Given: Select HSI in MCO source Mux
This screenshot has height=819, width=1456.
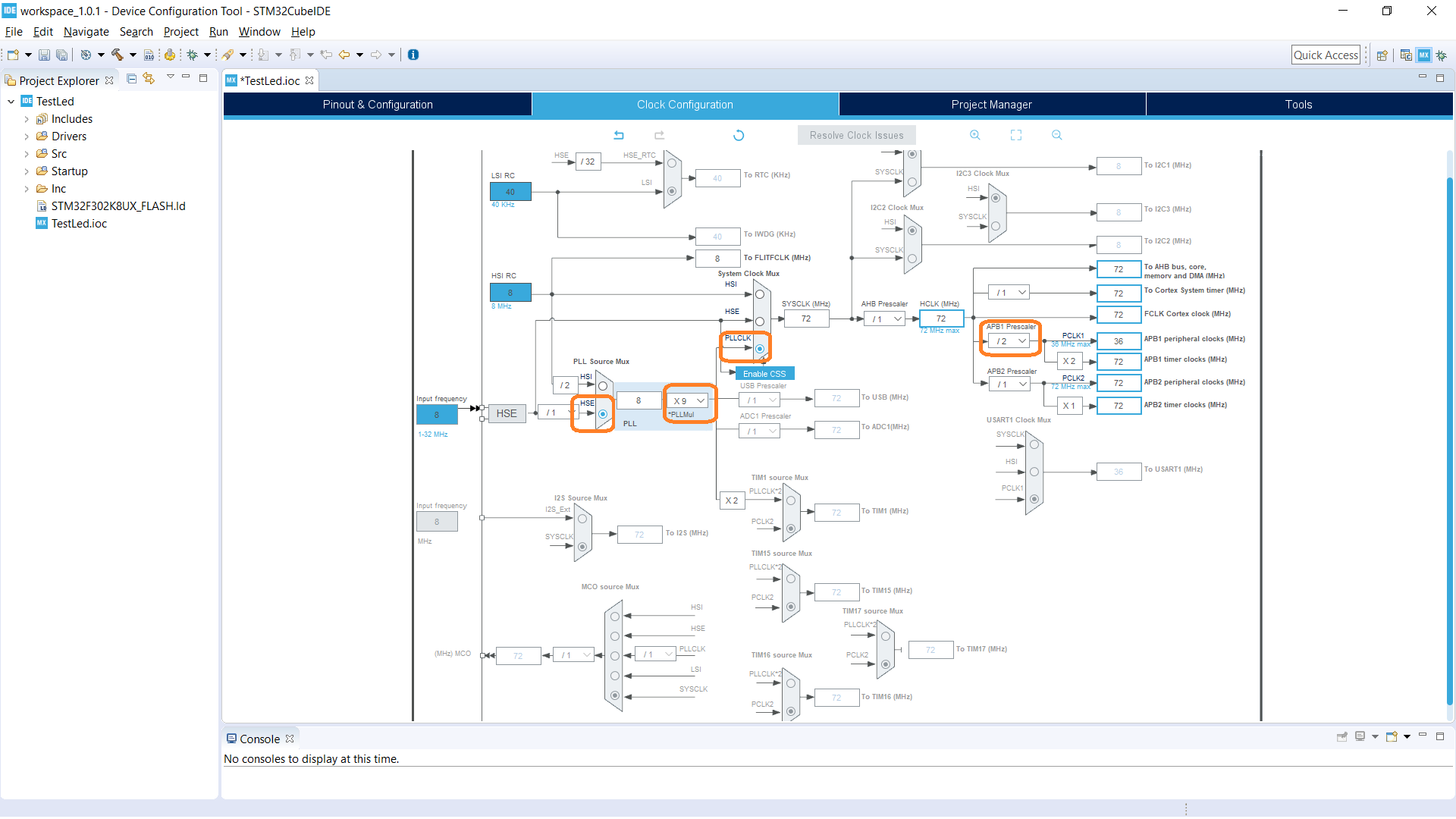Looking at the screenshot, I should coord(615,617).
